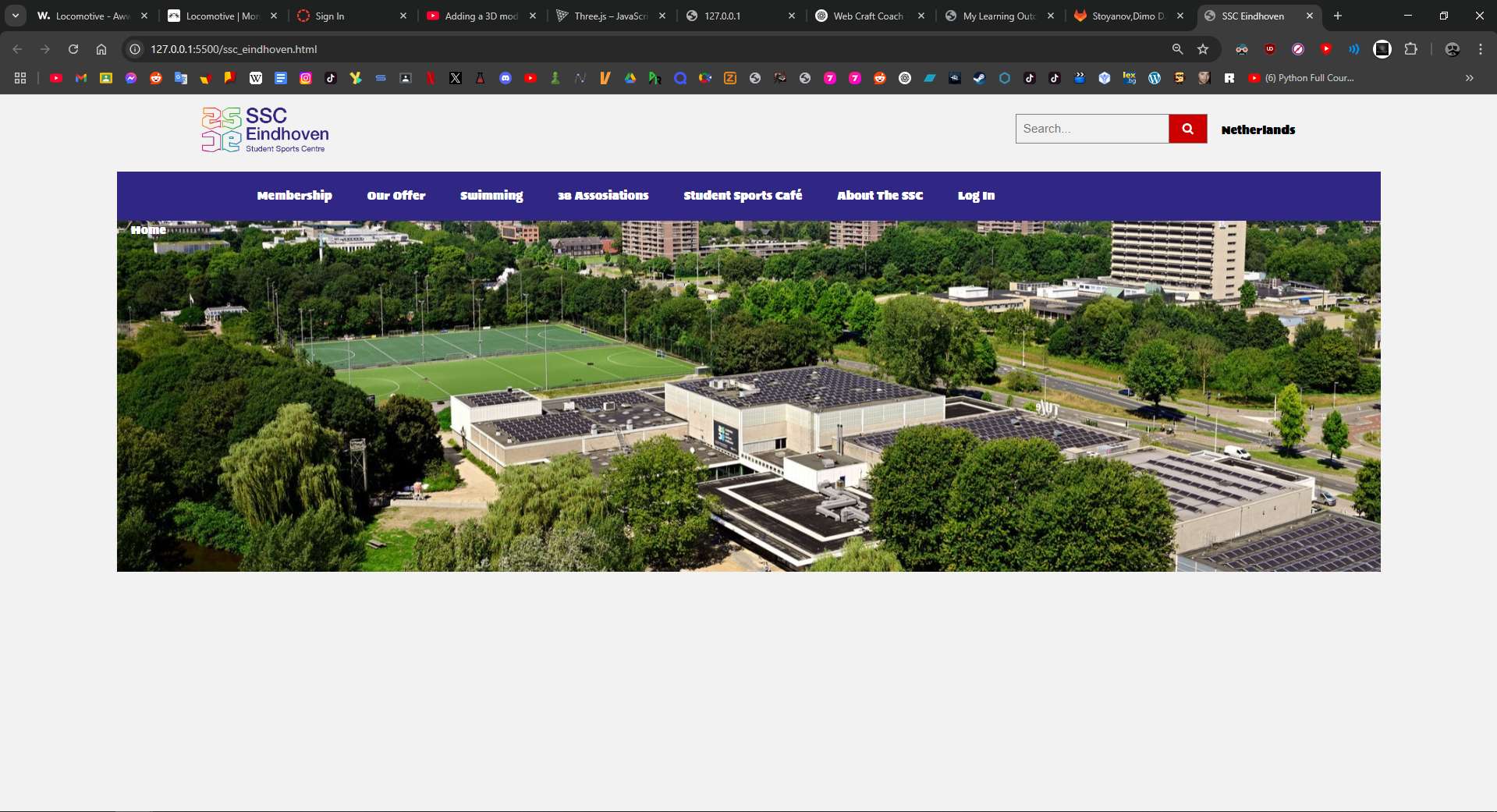Click the red search magnifier button
This screenshot has width=1497, height=812.
pos(1187,129)
